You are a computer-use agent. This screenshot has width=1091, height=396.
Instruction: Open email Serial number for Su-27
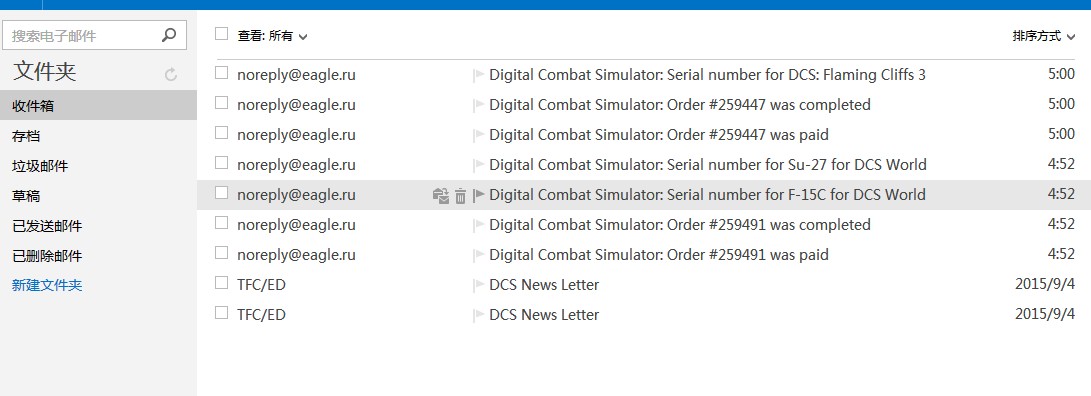pos(708,165)
